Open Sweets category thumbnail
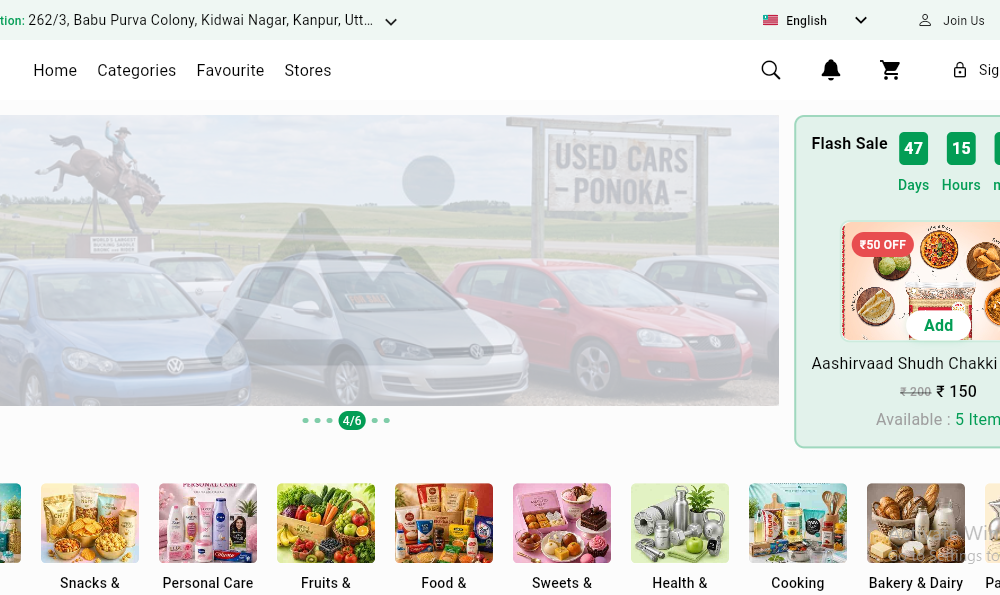The width and height of the screenshot is (1000, 595). pyautogui.click(x=562, y=523)
